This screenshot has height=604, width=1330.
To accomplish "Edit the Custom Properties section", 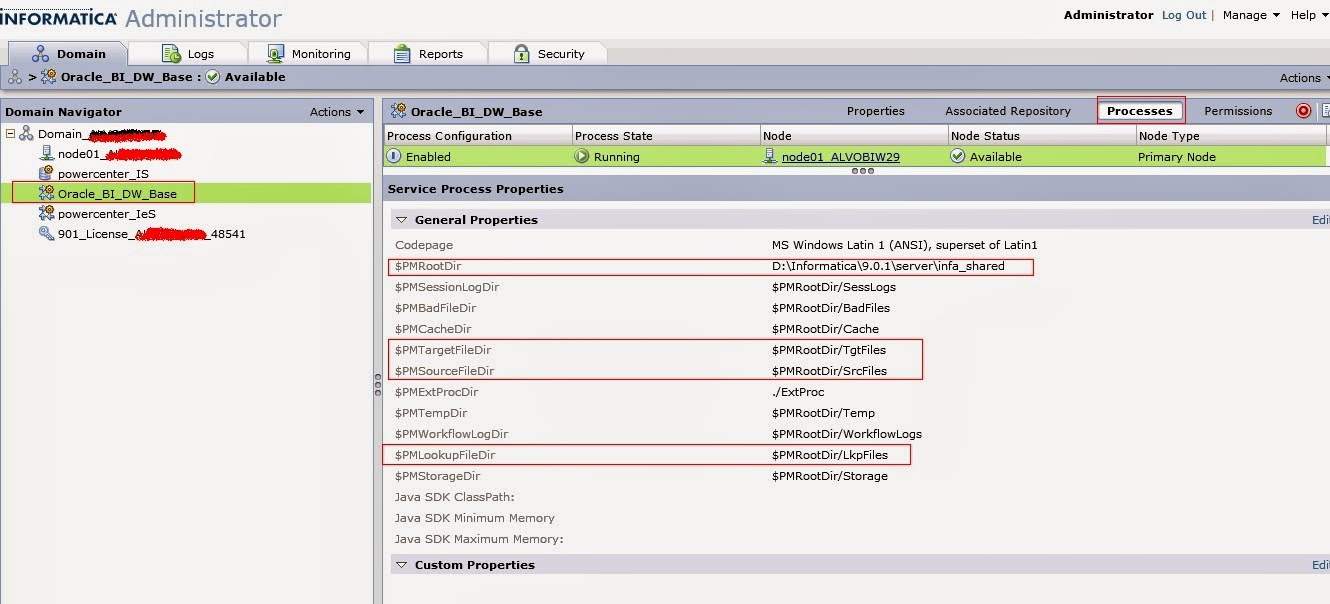I will (x=1320, y=565).
